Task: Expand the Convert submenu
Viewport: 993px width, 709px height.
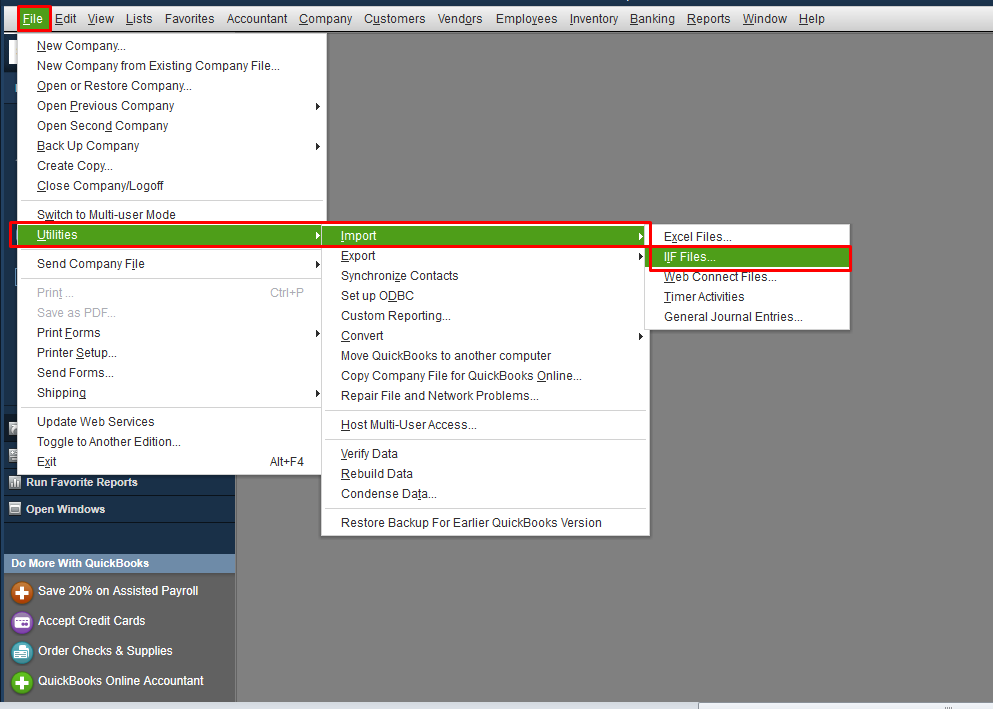Action: pos(485,336)
